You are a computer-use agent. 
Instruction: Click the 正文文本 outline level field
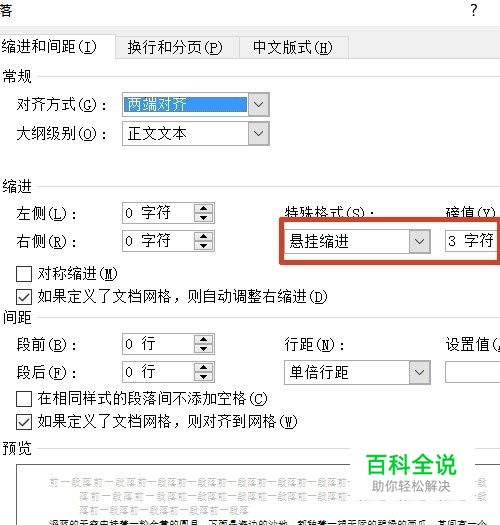(186, 134)
